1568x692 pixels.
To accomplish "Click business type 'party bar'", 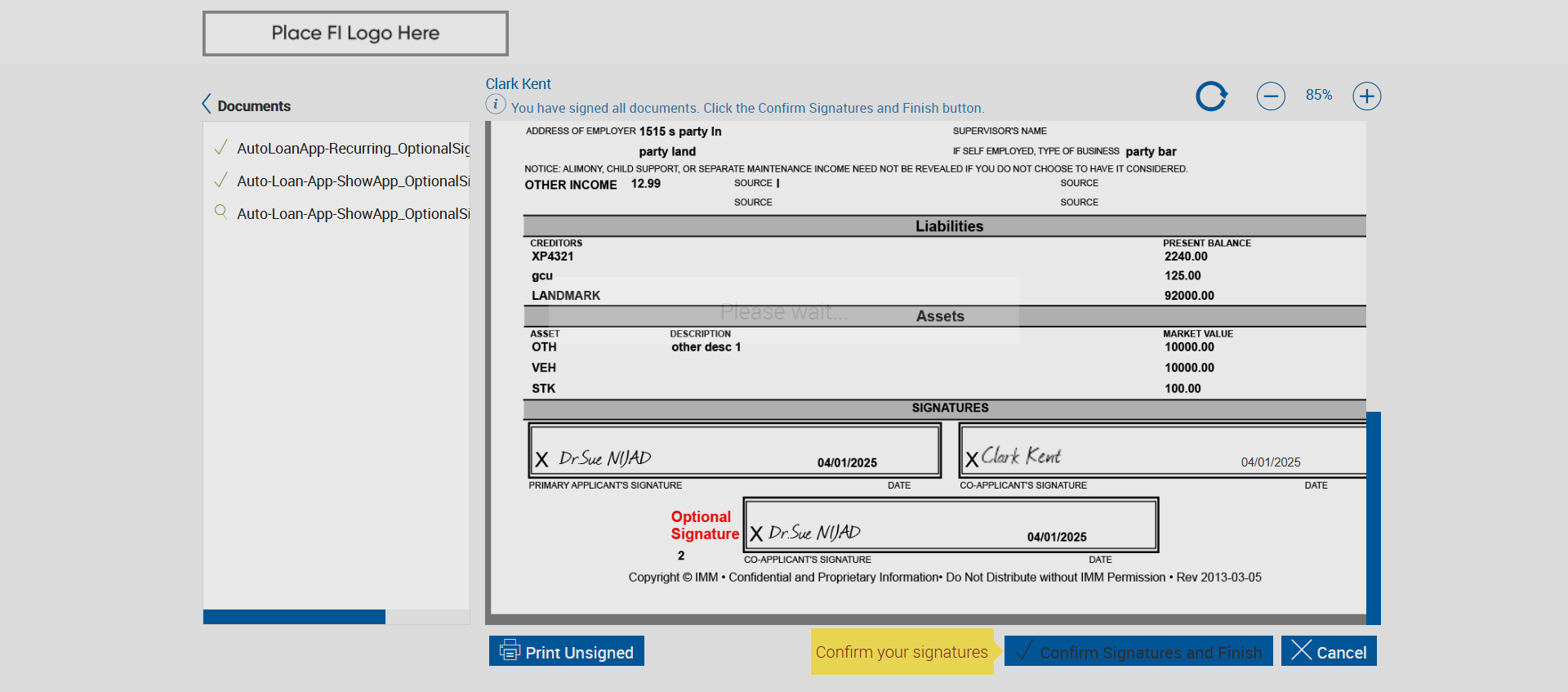I will 1151,151.
